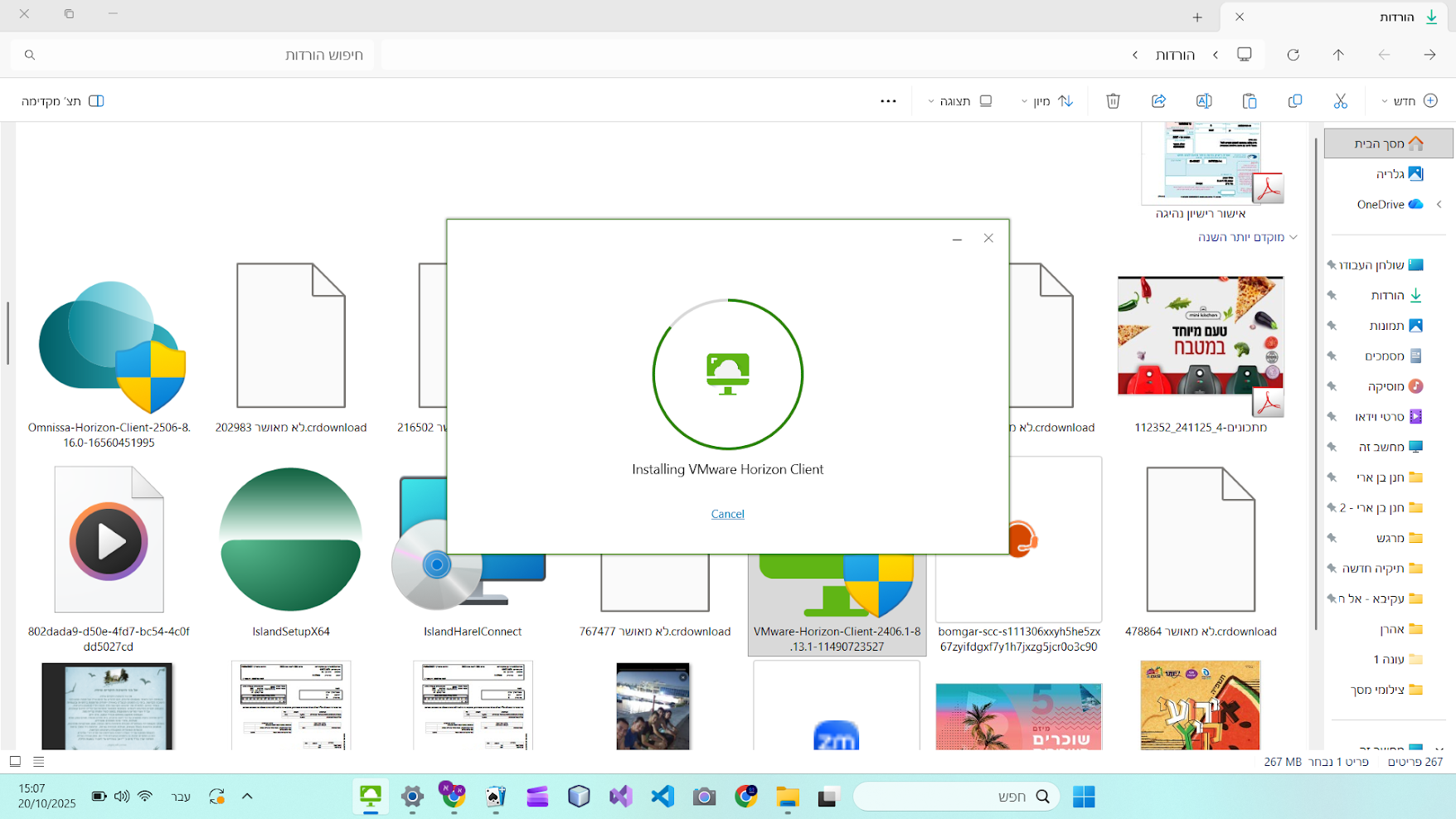Click the Rename icon in toolbar

pyautogui.click(x=1204, y=101)
